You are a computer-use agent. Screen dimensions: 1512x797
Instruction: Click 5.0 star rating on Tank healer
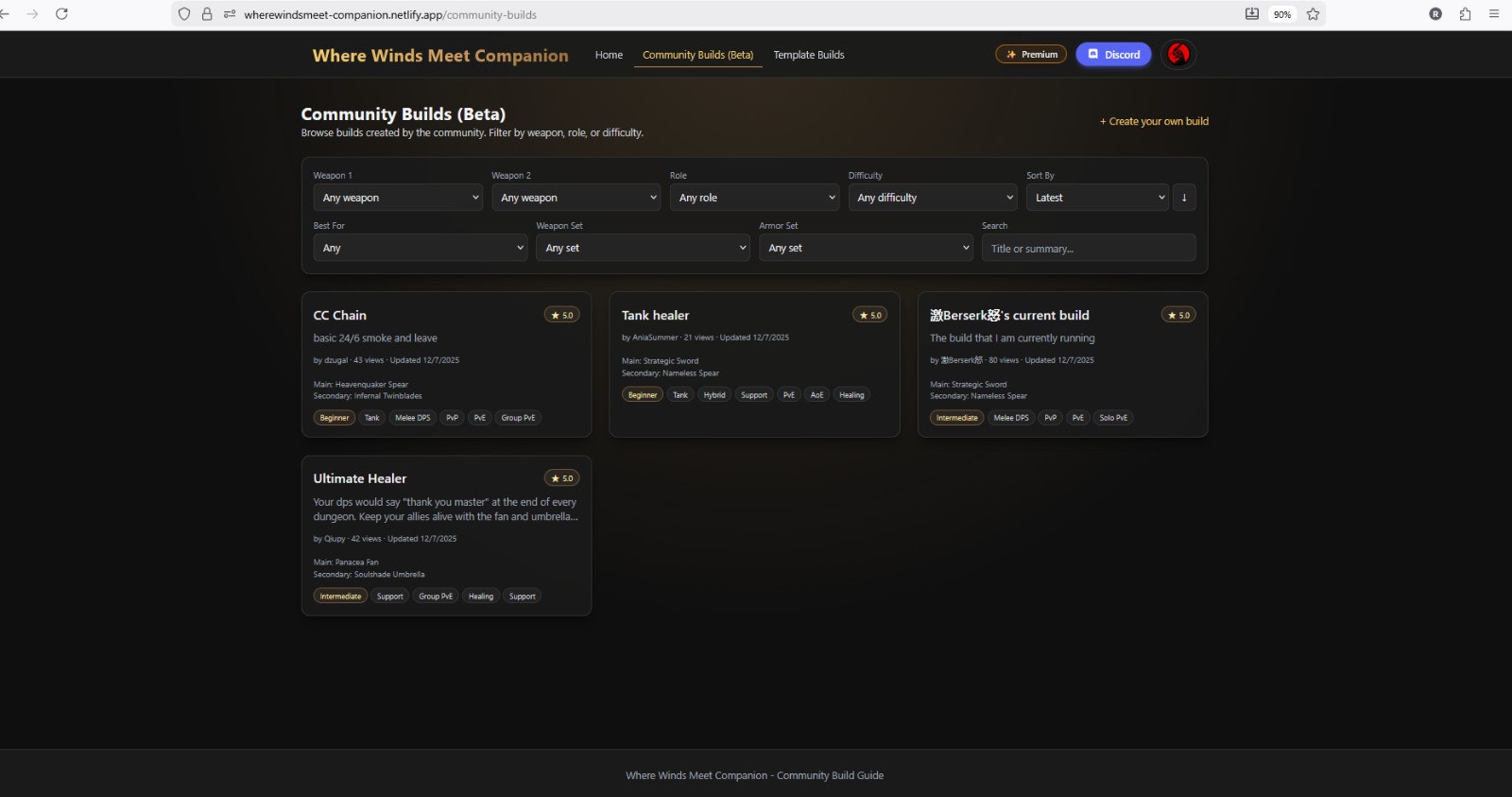coord(869,315)
